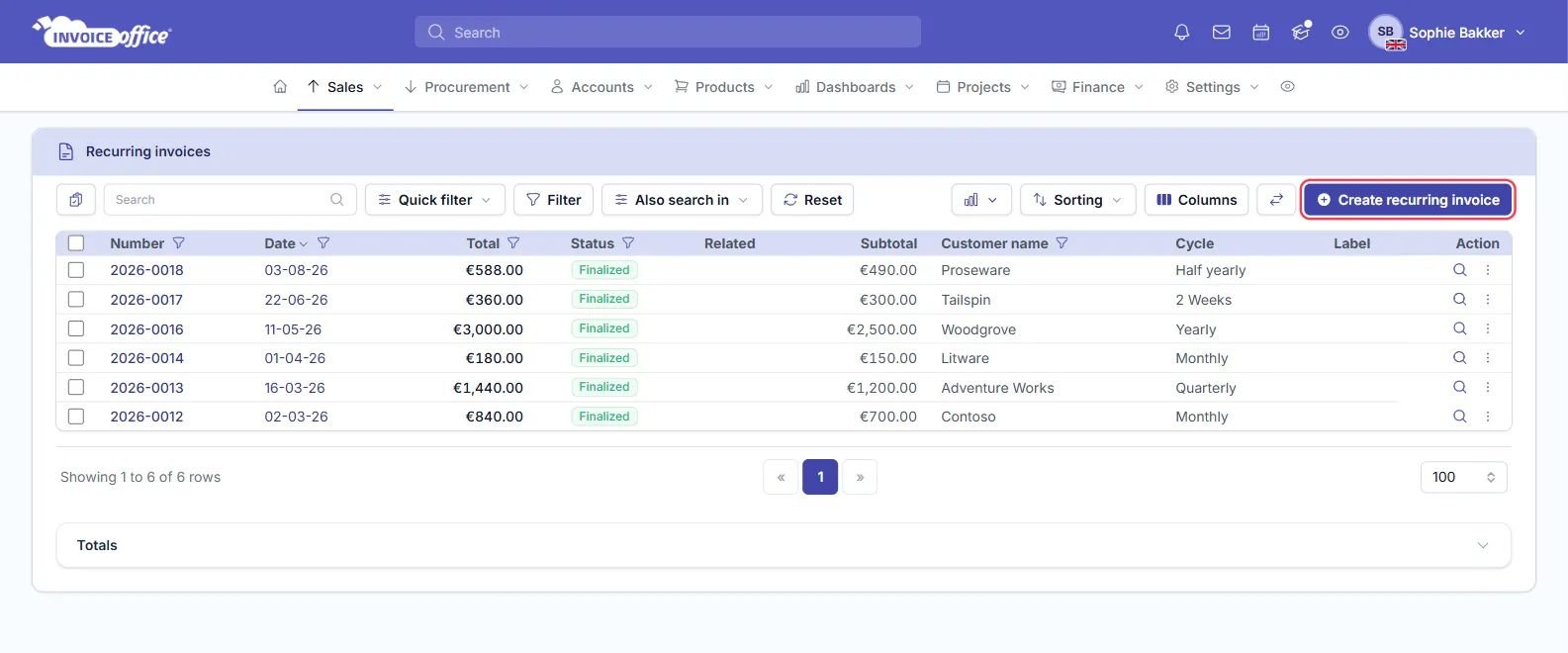Click the eye icon in top header
1568x653 pixels.
click(1339, 33)
